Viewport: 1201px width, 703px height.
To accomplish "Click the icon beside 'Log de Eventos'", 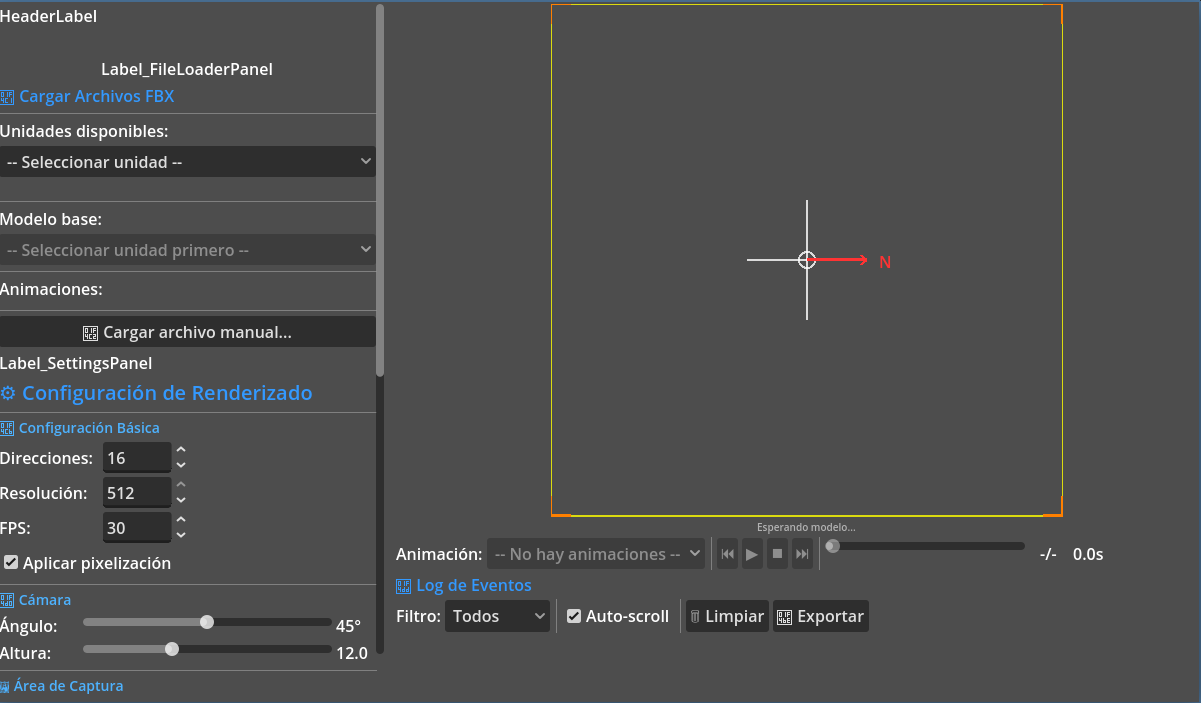I will pos(404,586).
